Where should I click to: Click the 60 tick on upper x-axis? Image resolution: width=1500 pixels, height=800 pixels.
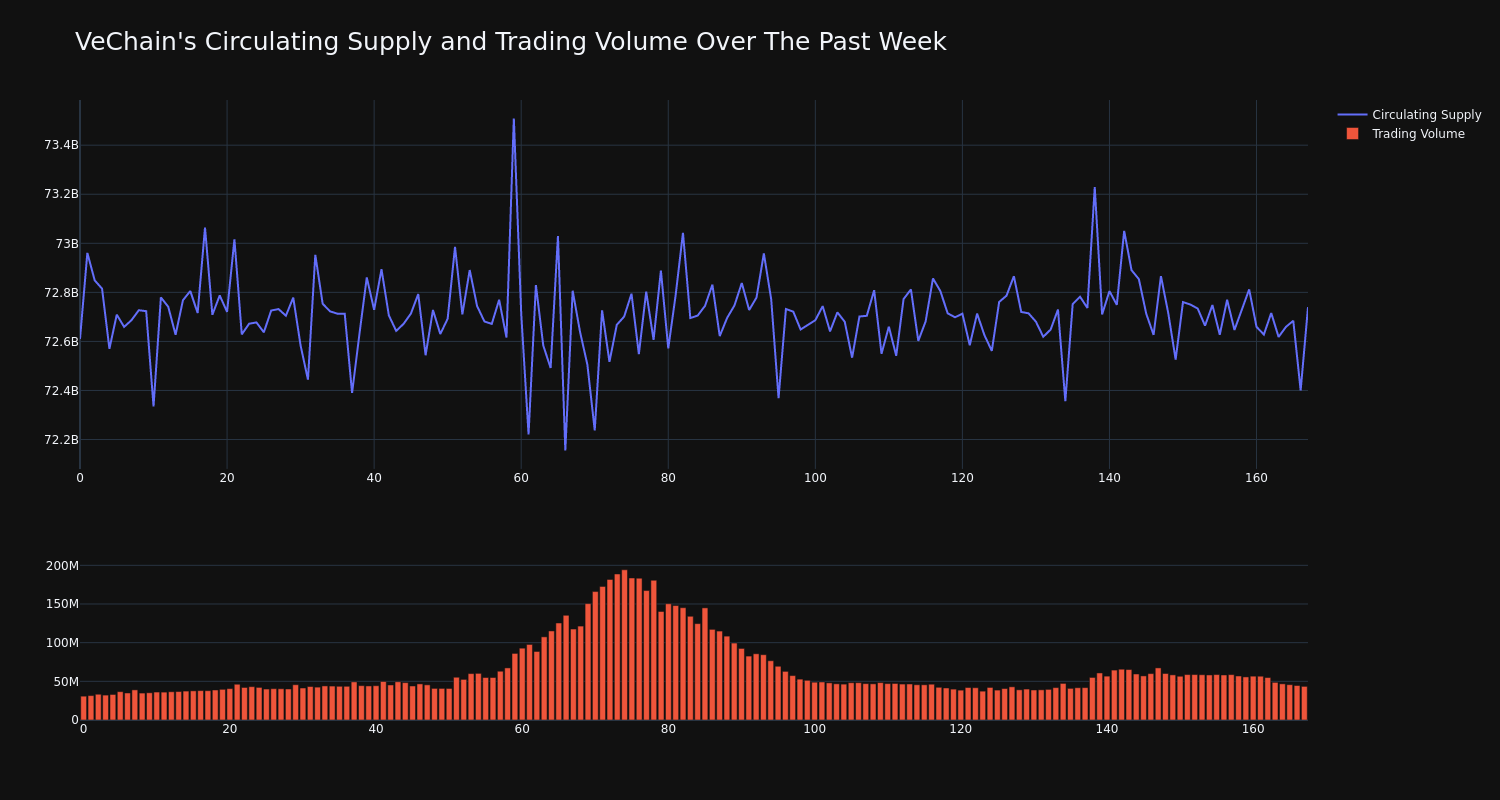pos(521,478)
